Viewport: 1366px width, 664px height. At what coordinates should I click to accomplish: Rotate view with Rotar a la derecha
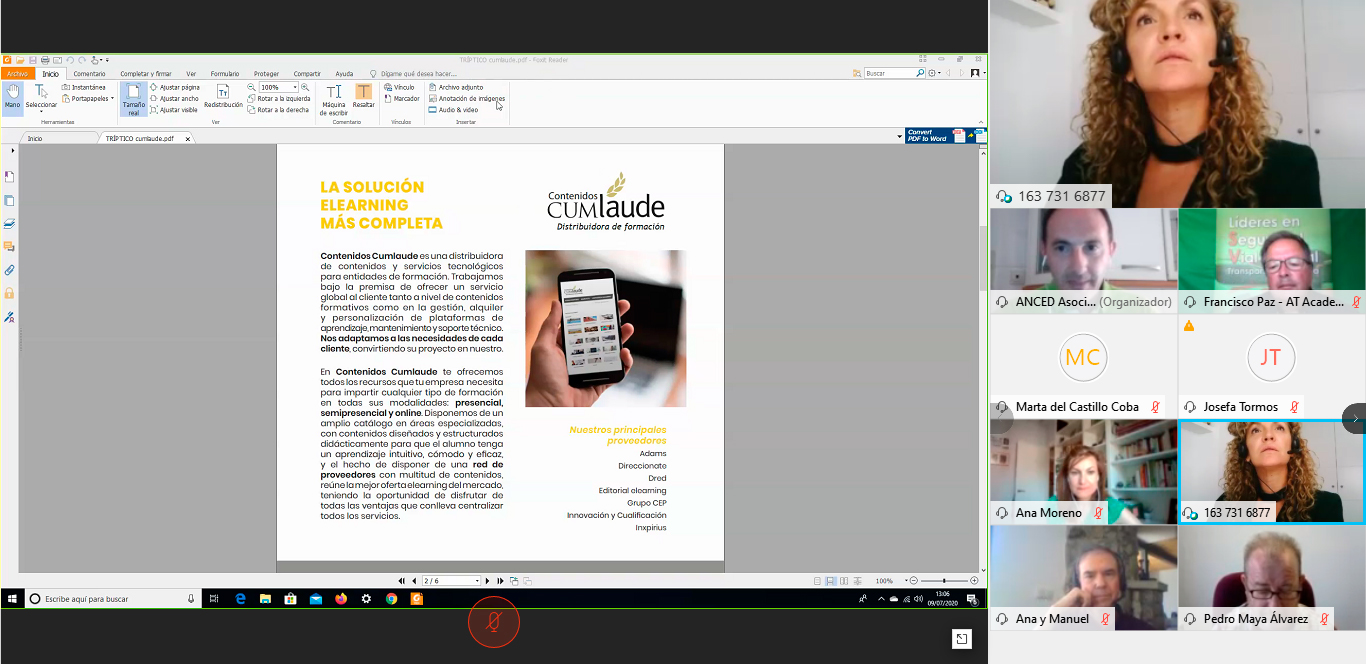point(279,110)
